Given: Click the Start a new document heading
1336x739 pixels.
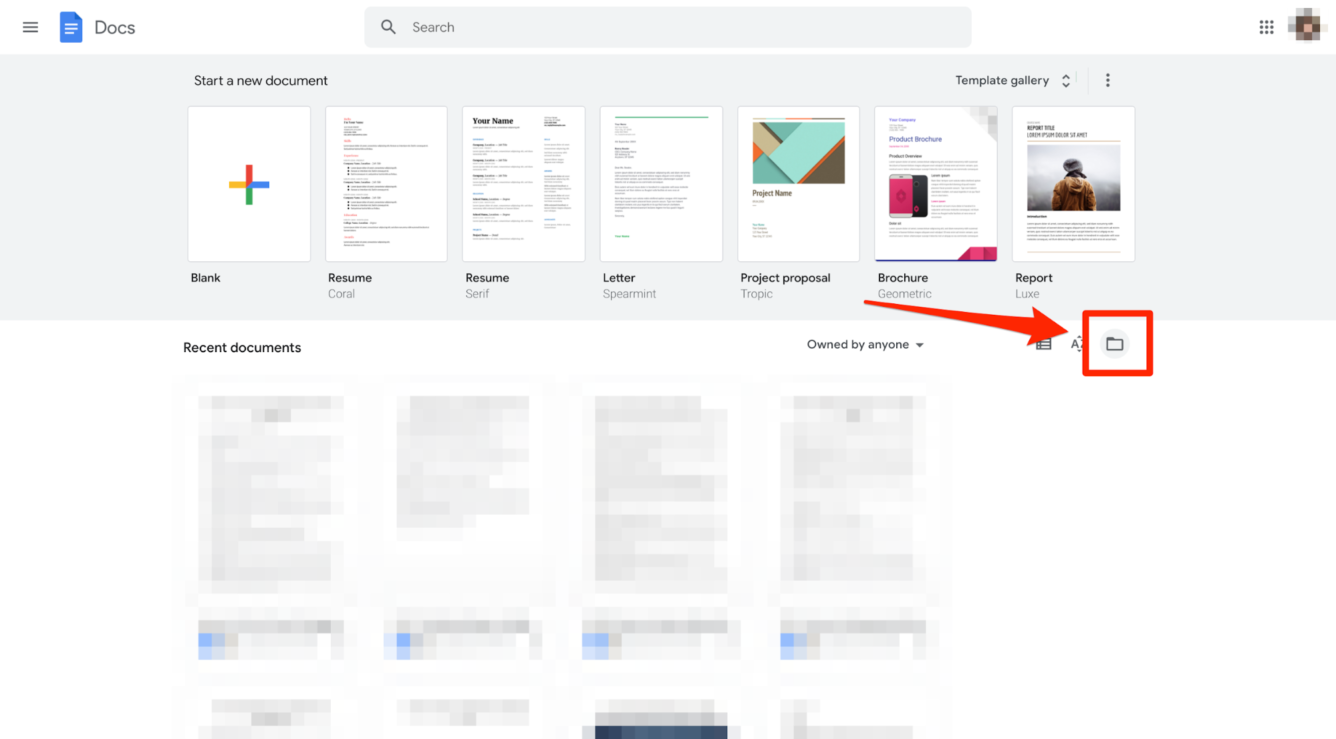Looking at the screenshot, I should [261, 80].
